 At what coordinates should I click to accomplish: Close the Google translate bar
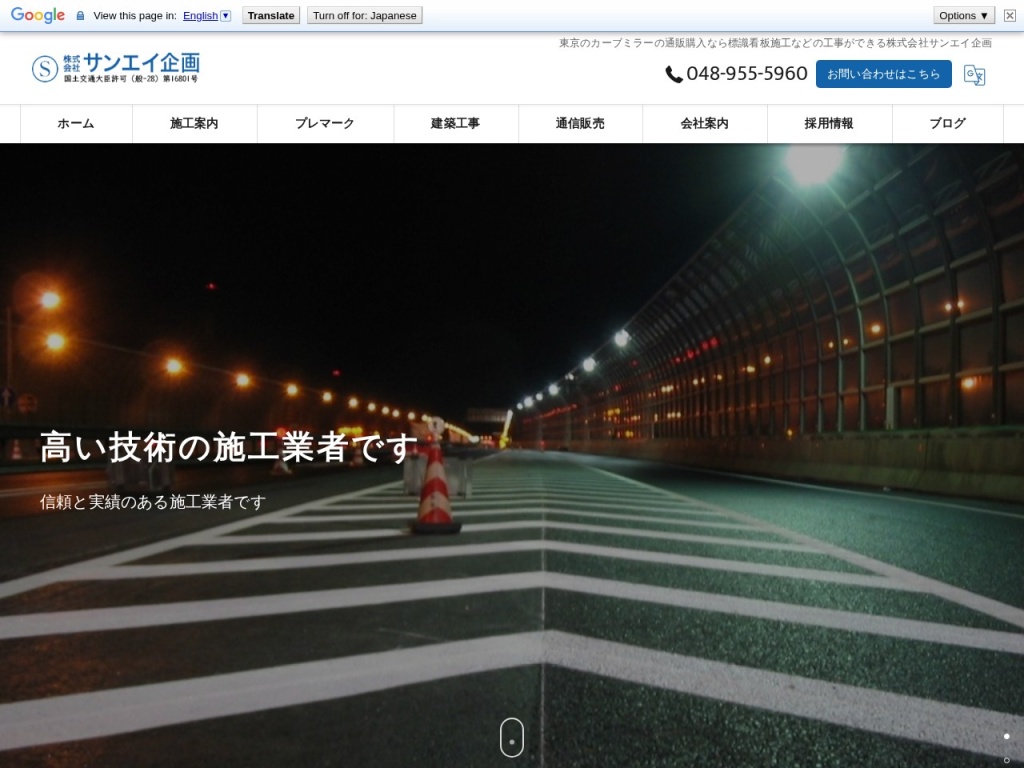coord(1009,15)
